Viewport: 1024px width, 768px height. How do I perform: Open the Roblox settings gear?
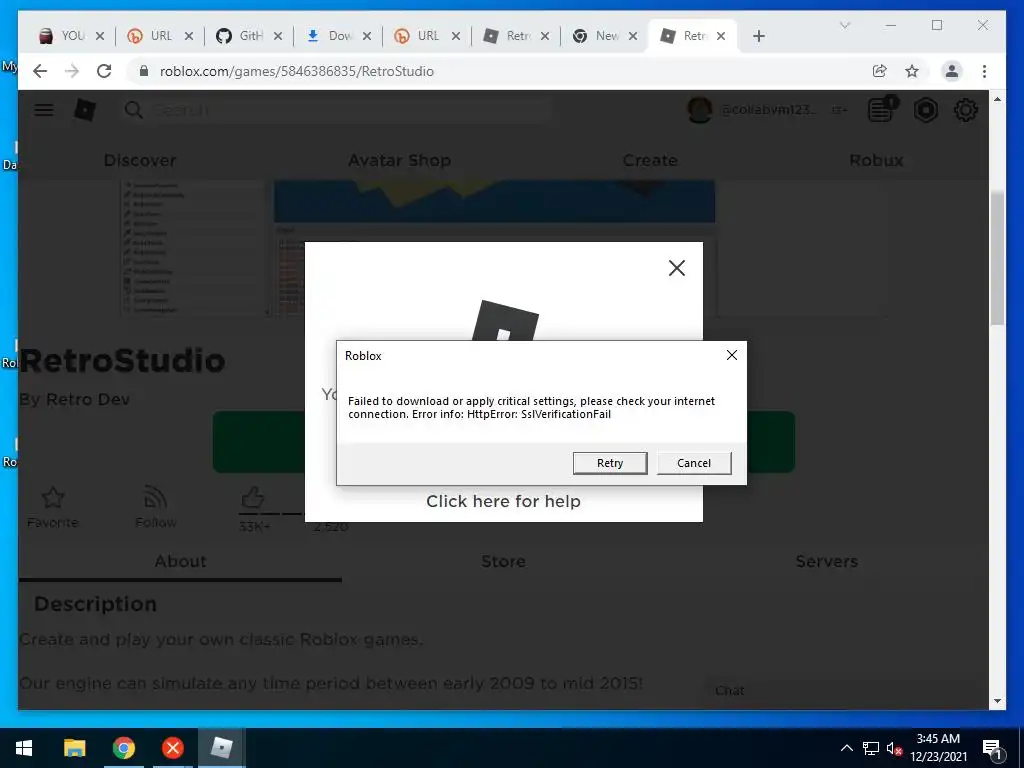click(966, 110)
